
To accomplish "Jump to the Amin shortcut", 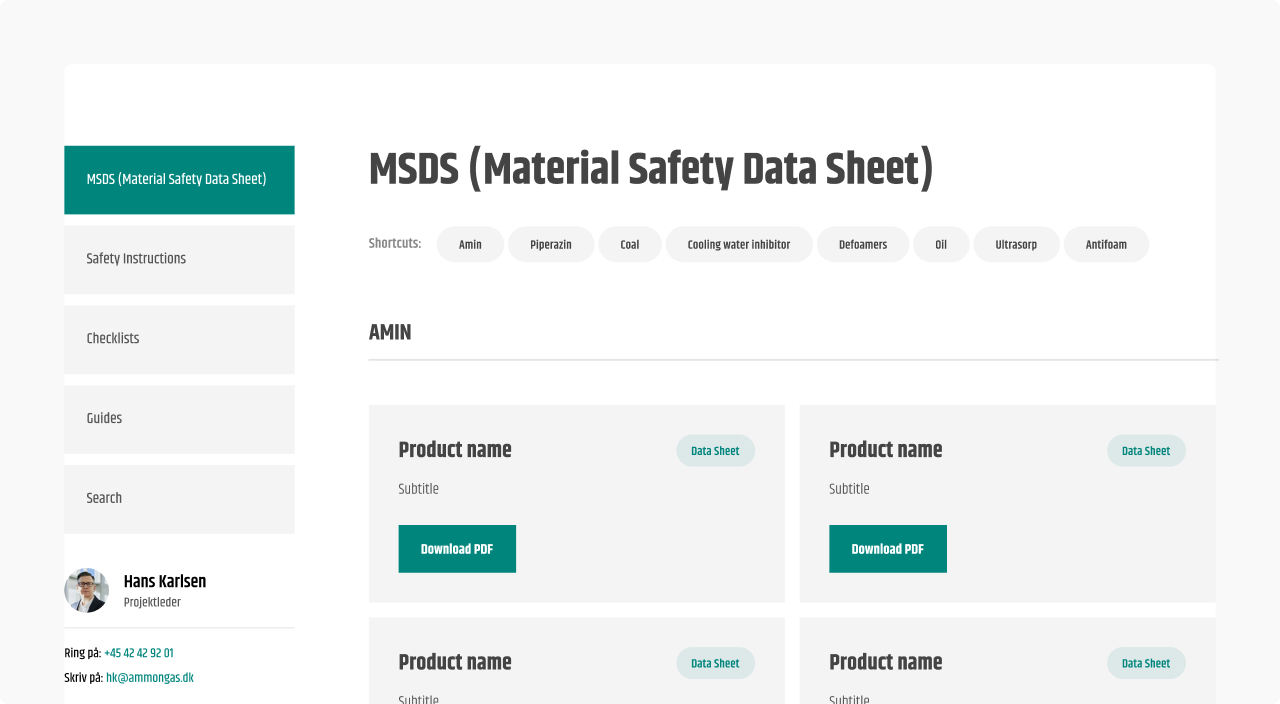I will click(470, 245).
